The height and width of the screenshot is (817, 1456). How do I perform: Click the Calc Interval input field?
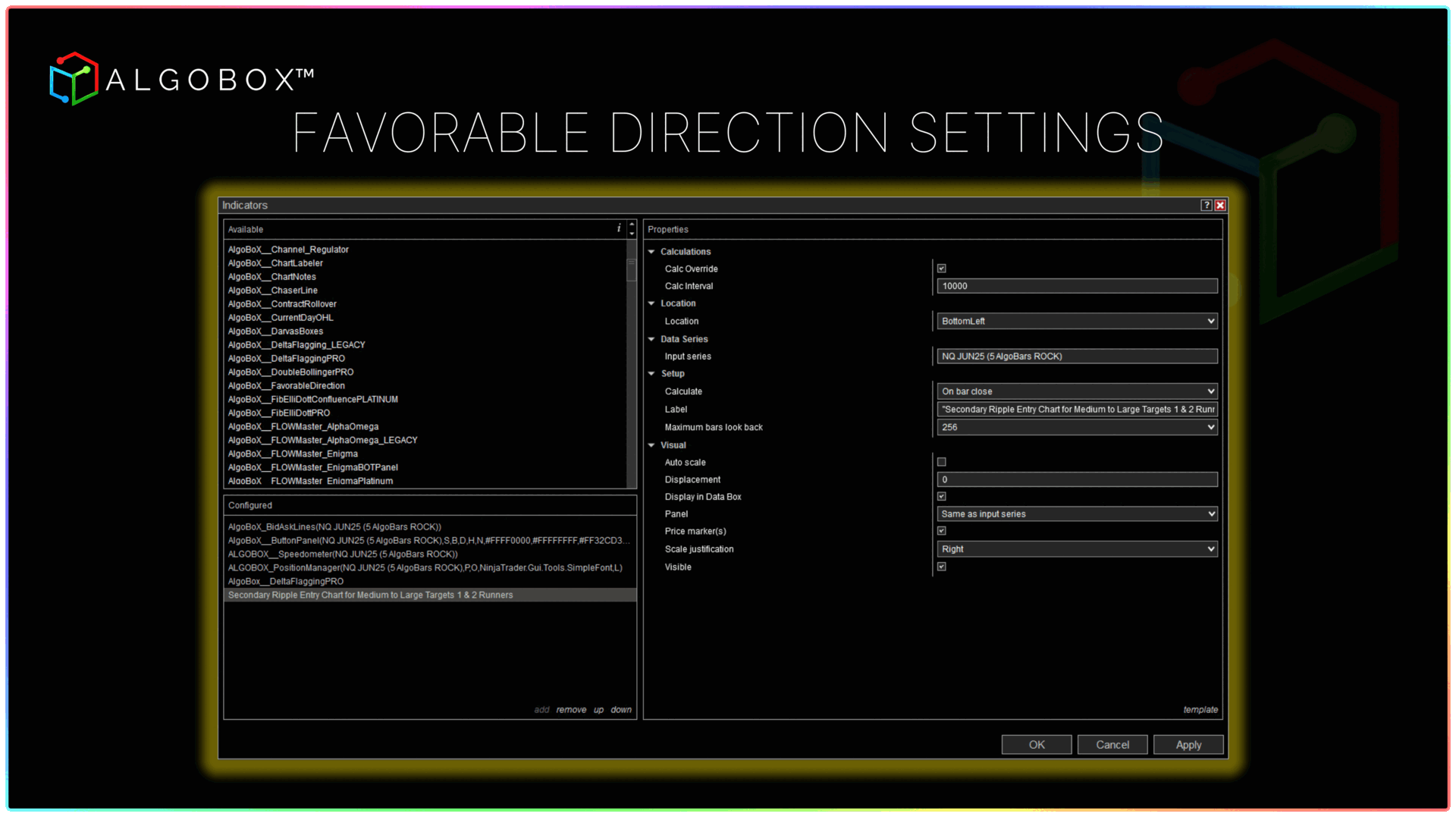(1077, 286)
